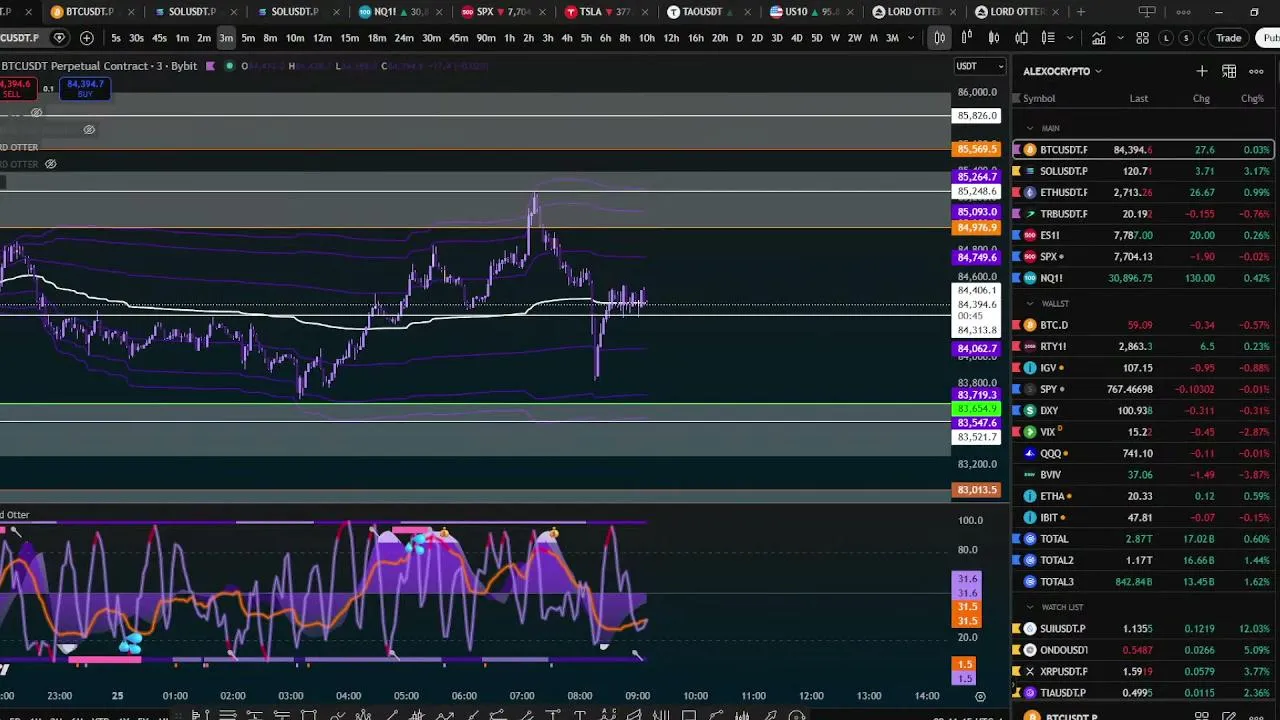
Task: Collapse the WALLST watchlist section
Action: coord(1030,303)
